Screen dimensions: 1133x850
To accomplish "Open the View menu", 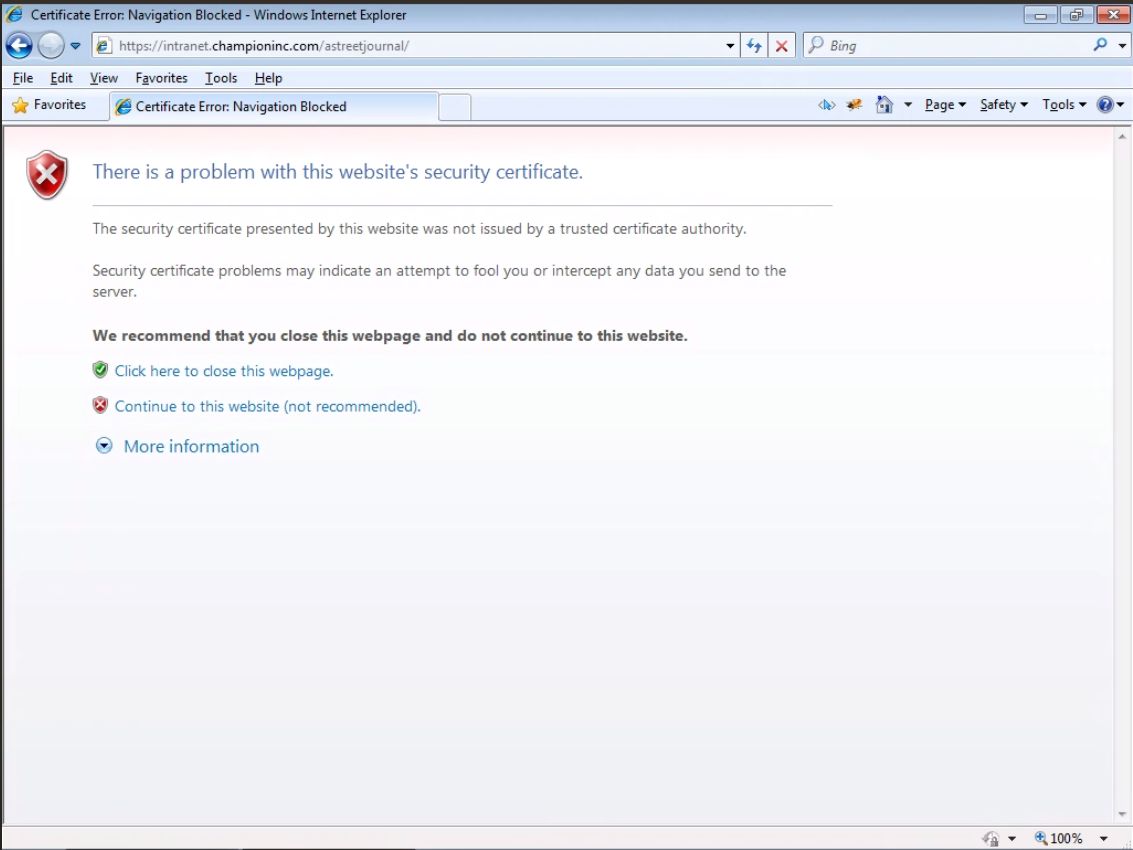I will coord(103,78).
